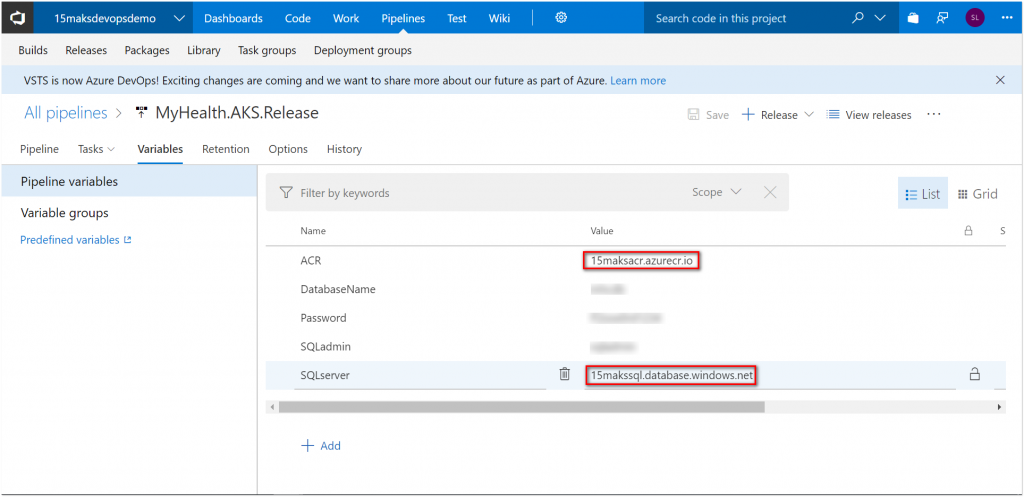The width and height of the screenshot is (1024, 497).
Task: Select Pipeline variables in left panel
Action: tap(129, 182)
